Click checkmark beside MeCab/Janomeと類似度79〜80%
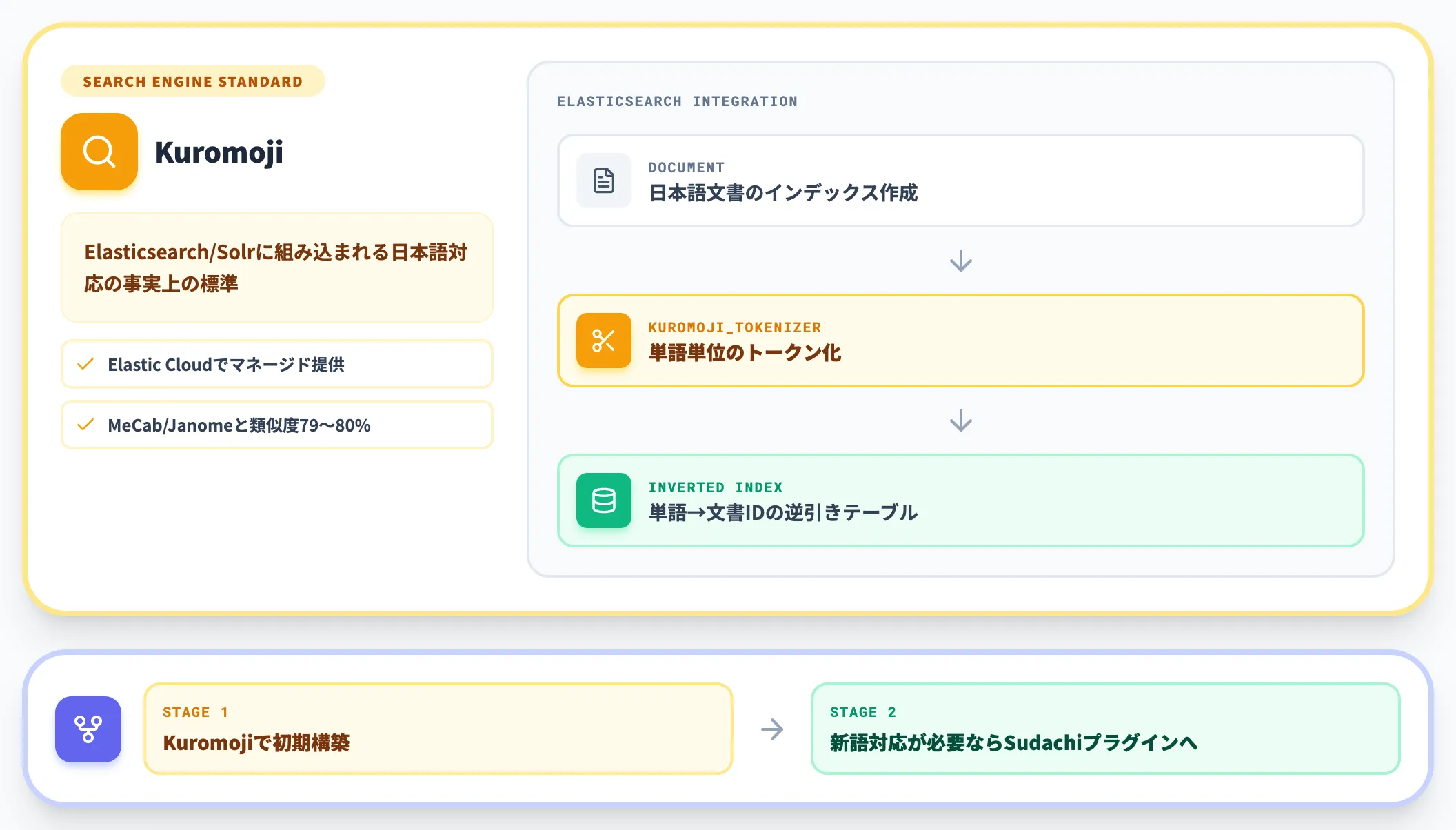 point(85,425)
